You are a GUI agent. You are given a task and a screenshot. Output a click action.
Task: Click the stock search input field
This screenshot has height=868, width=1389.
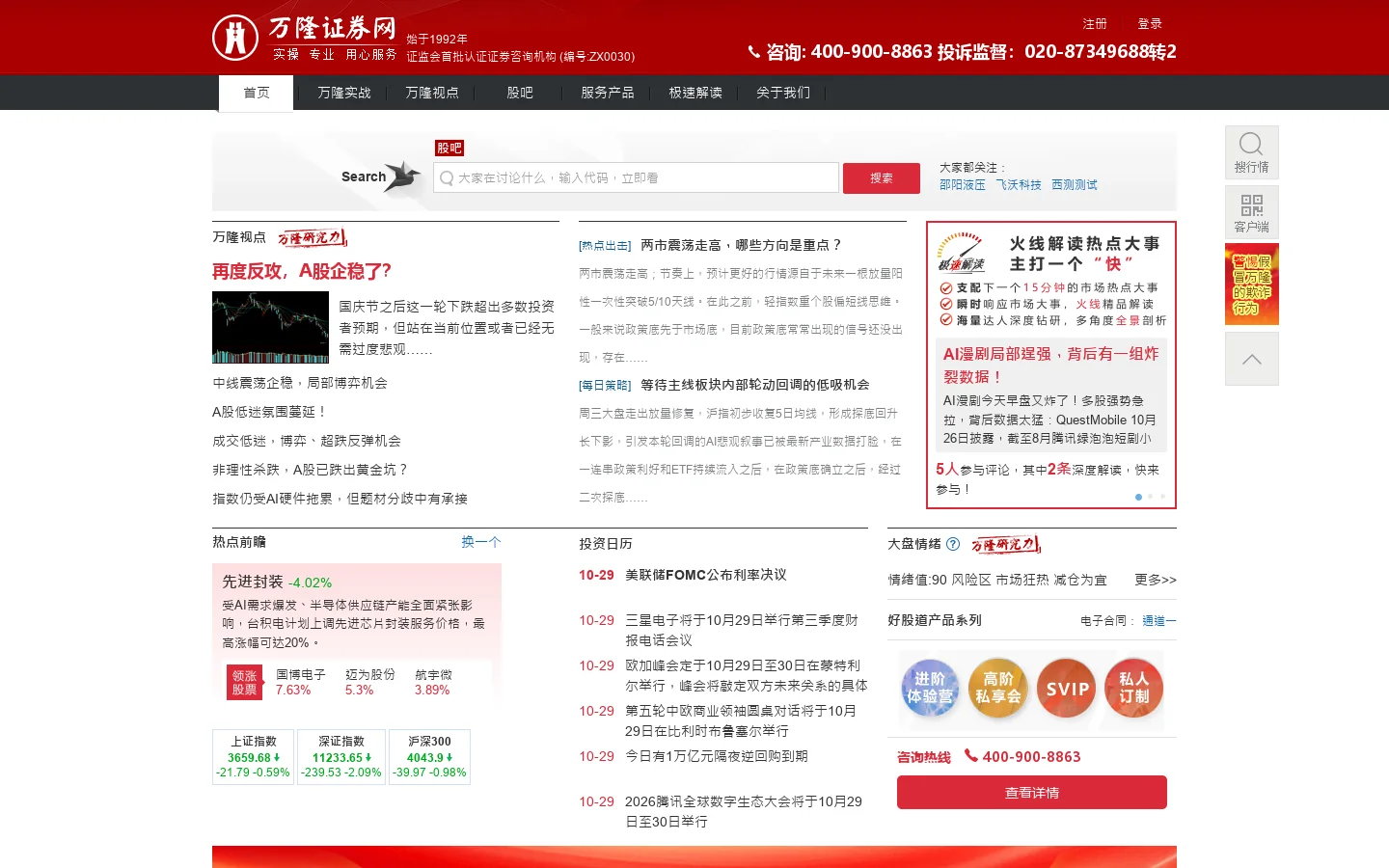(637, 177)
